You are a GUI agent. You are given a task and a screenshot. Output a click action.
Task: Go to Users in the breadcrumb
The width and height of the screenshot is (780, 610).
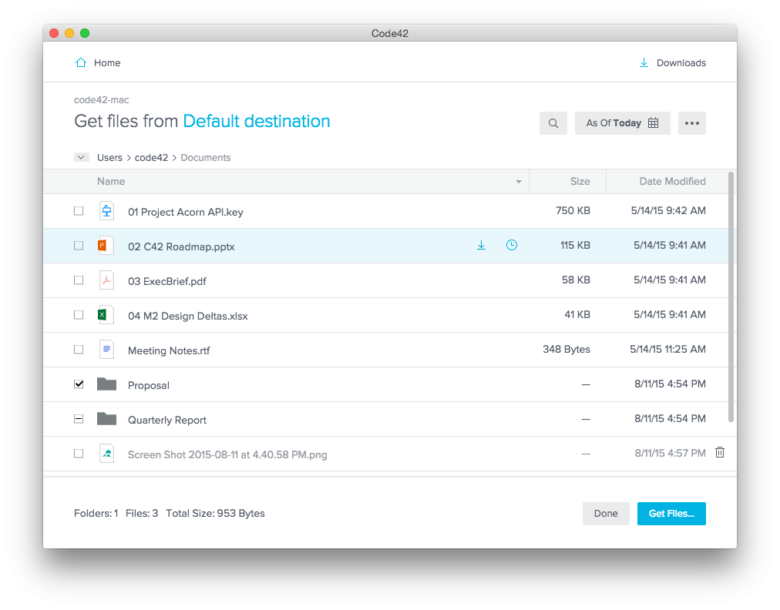point(109,158)
